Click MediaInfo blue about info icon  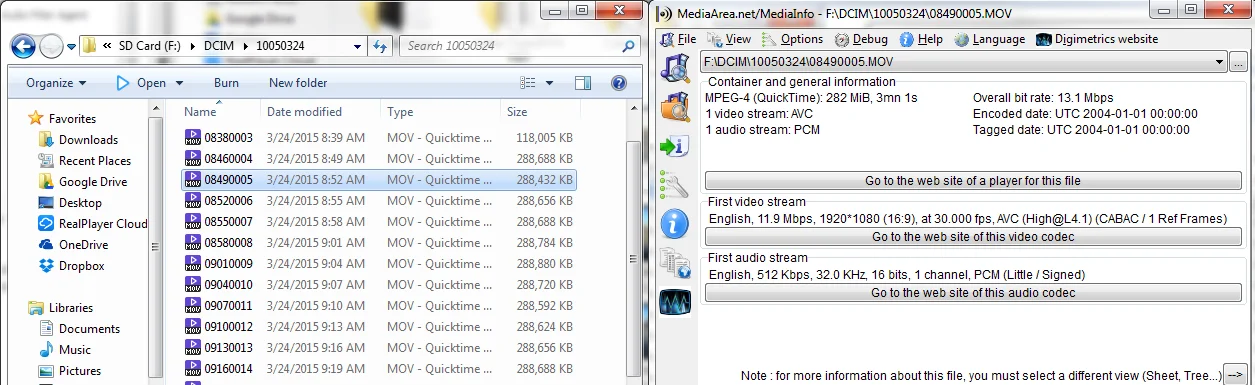coord(675,224)
